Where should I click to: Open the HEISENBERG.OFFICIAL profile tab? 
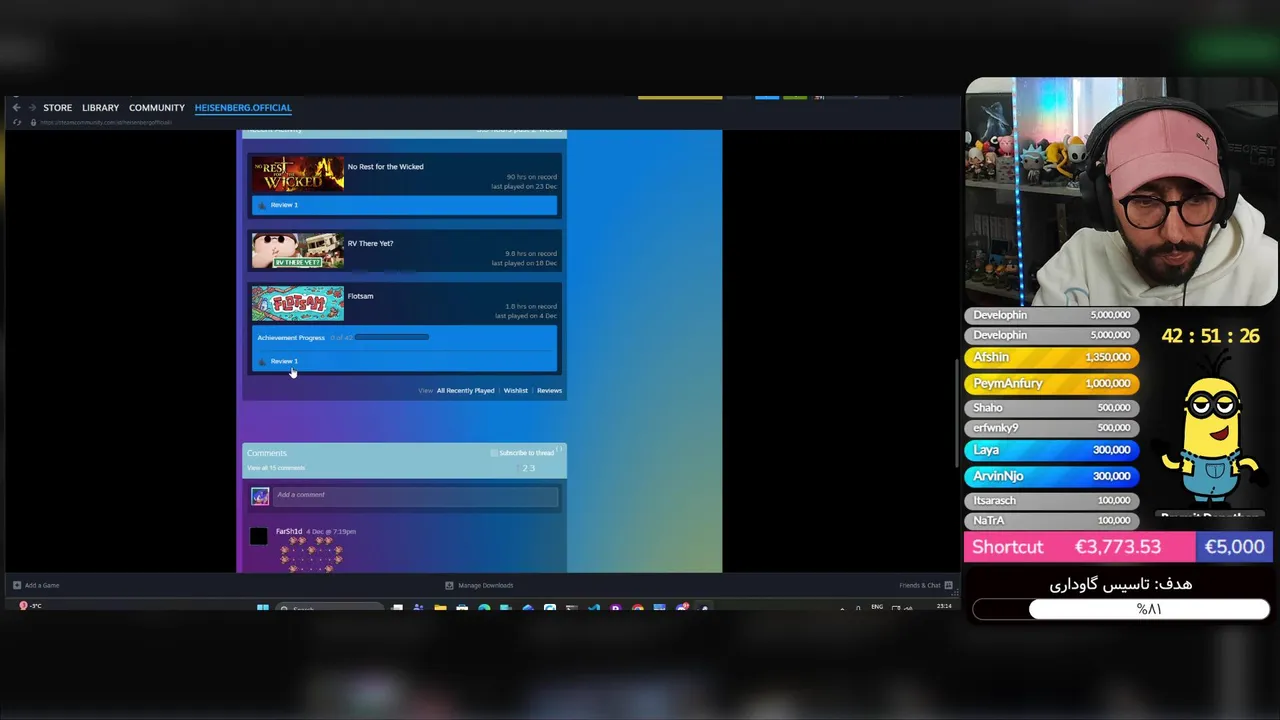[243, 108]
